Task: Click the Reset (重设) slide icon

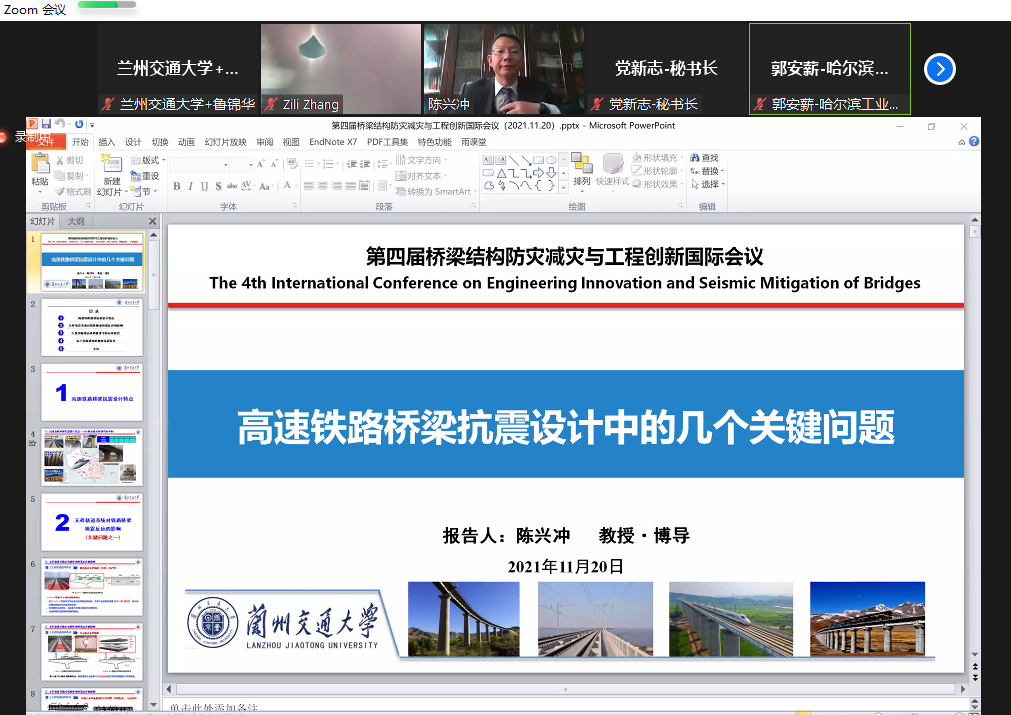Action: tap(144, 176)
